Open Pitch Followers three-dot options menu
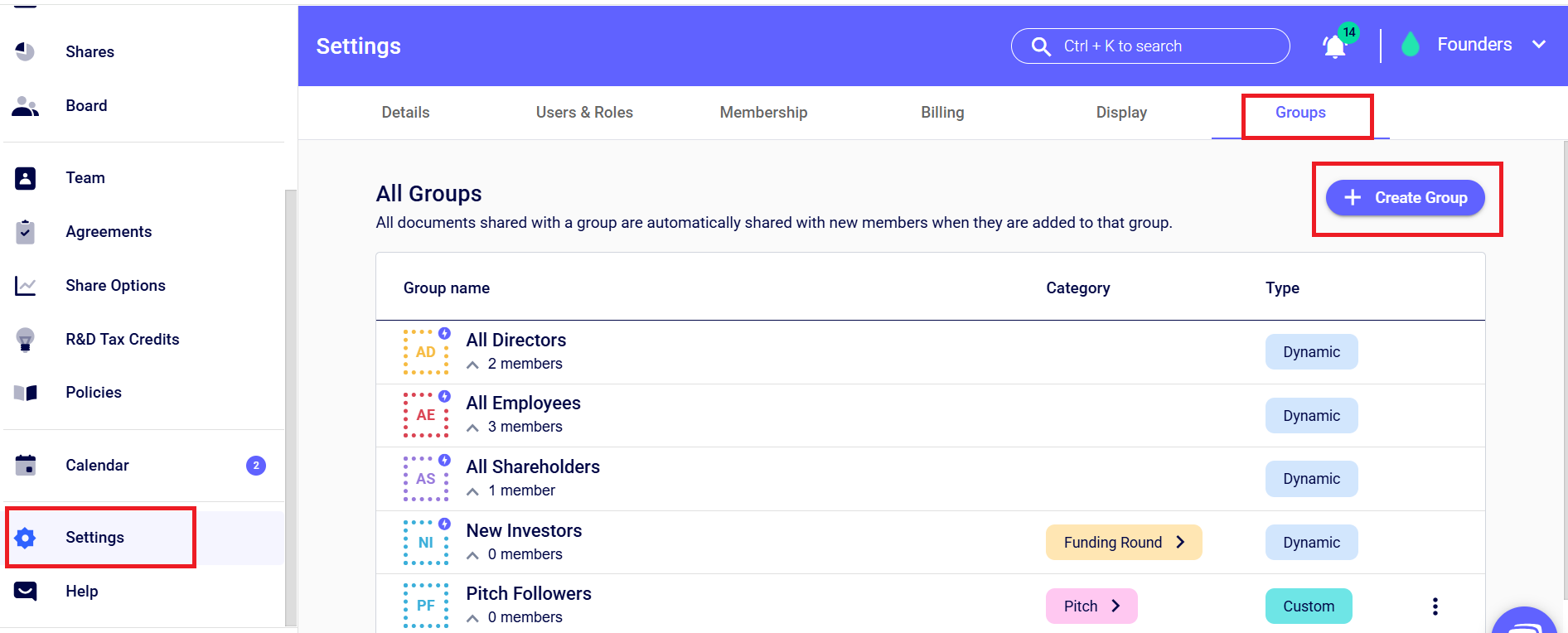 [1435, 606]
